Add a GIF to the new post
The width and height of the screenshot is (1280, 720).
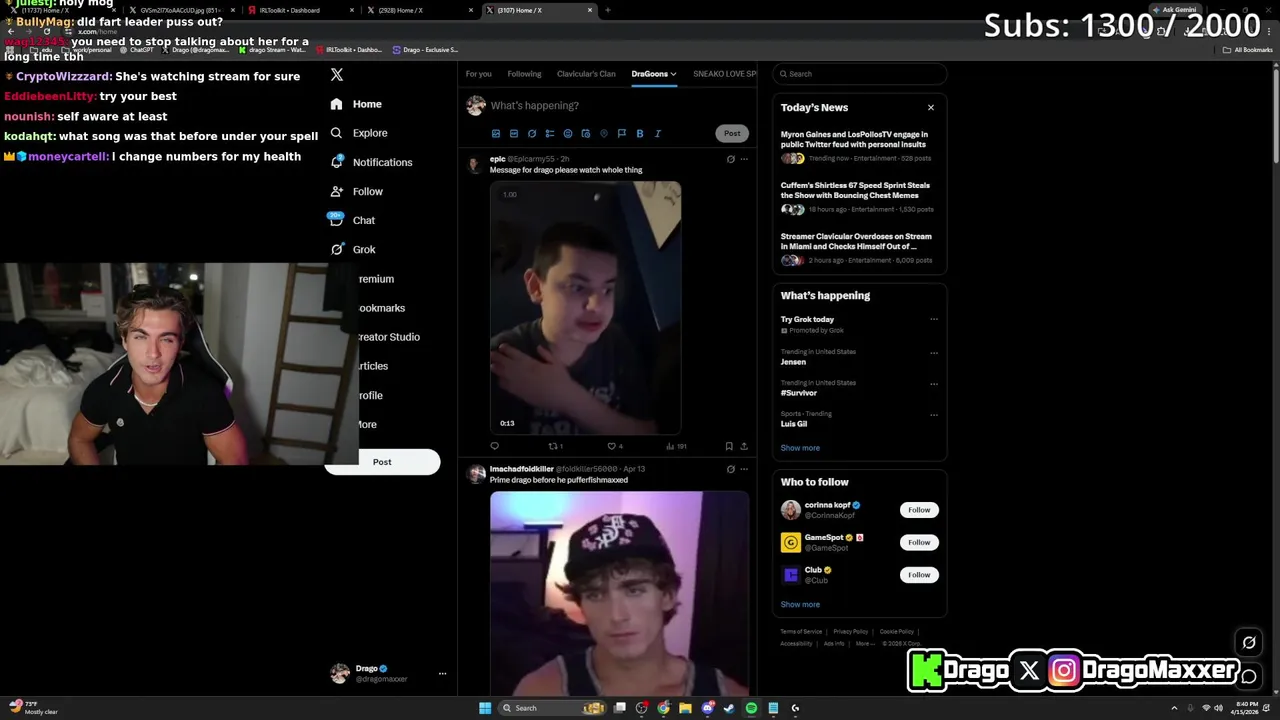[x=514, y=133]
